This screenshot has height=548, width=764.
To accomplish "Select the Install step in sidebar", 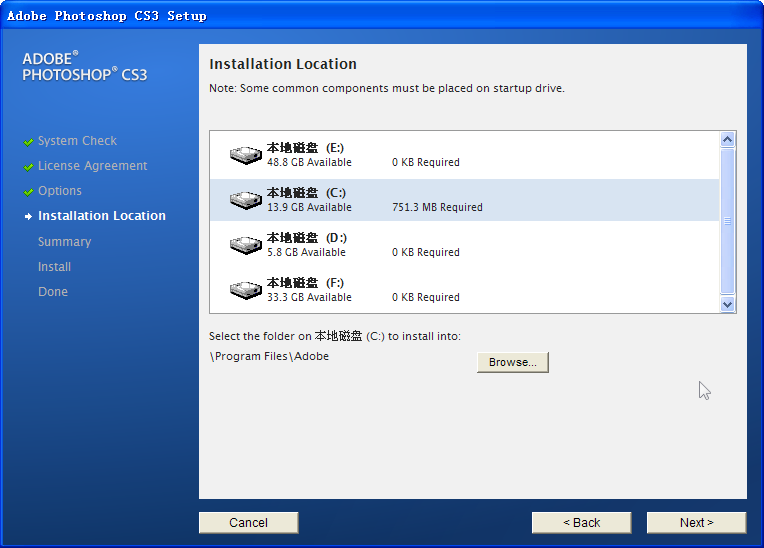I will point(55,266).
